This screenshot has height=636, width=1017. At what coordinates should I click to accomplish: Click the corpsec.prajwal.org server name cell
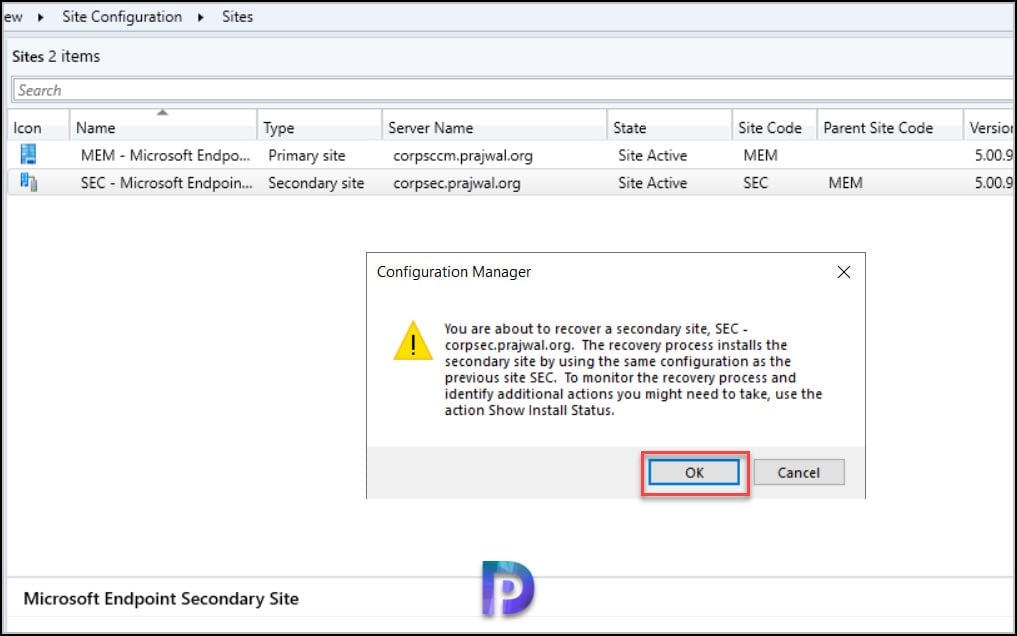[457, 183]
